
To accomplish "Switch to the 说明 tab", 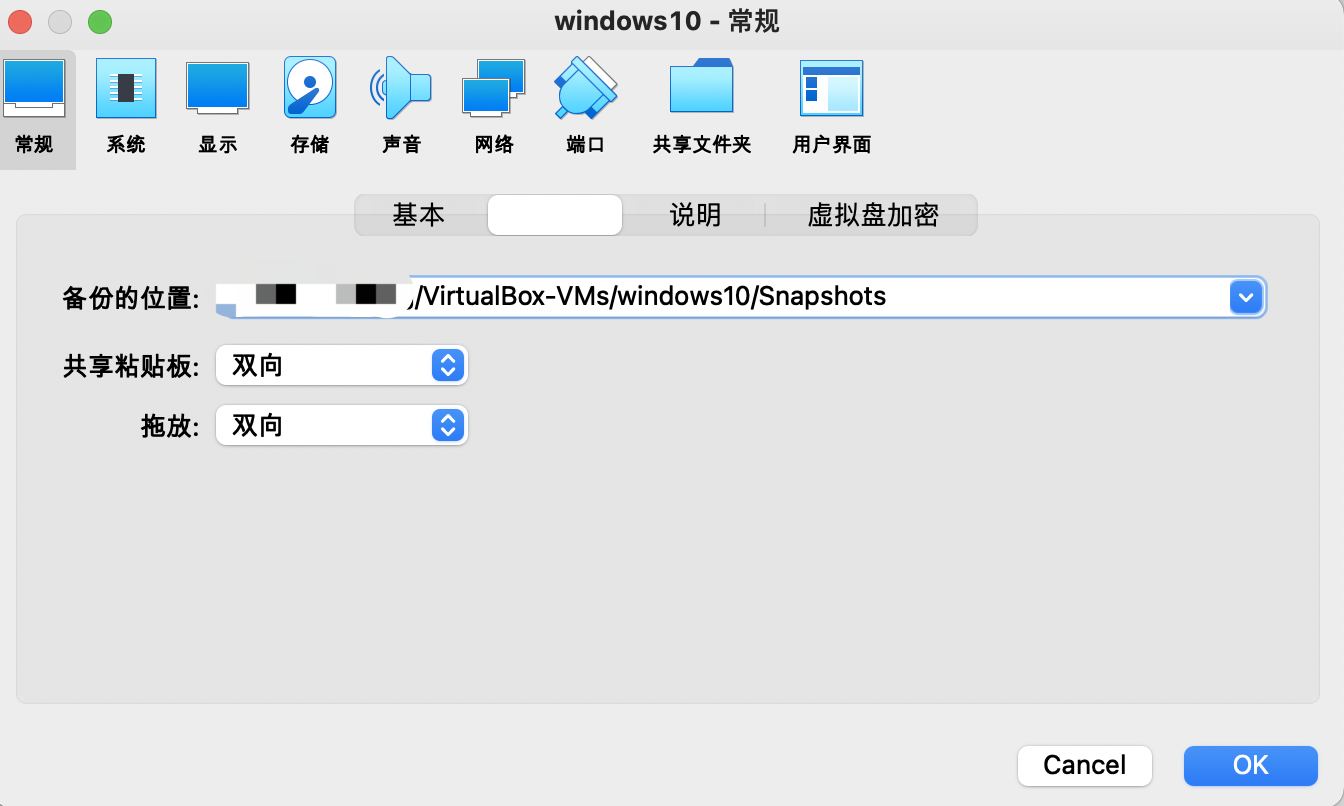I will [694, 215].
